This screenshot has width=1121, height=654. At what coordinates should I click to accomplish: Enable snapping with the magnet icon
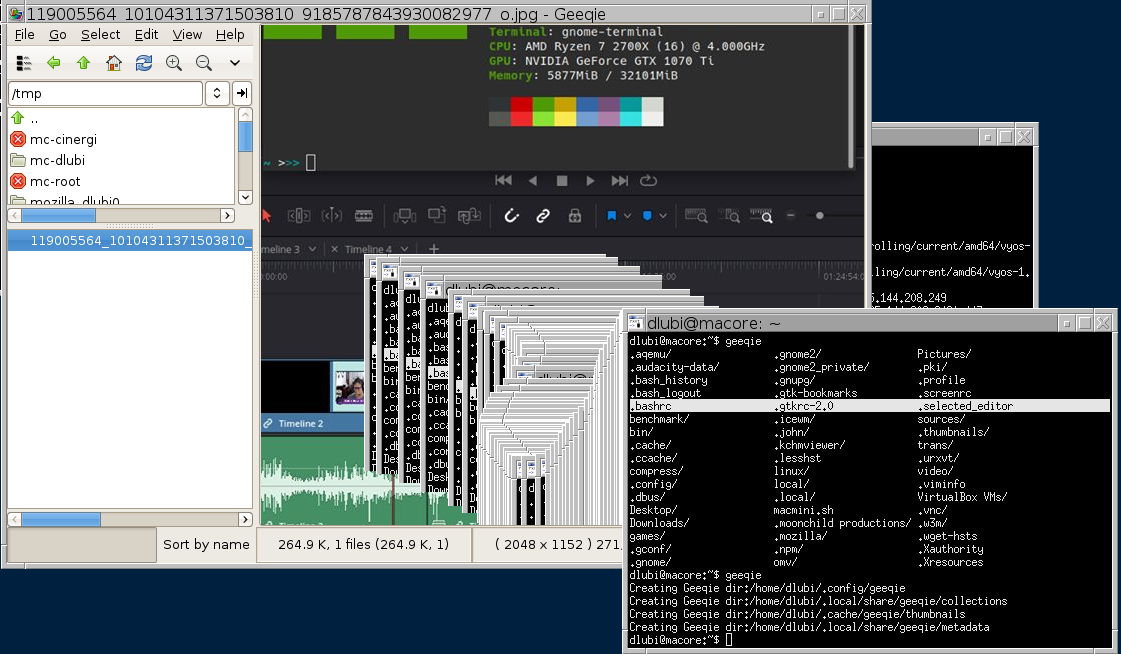[511, 216]
